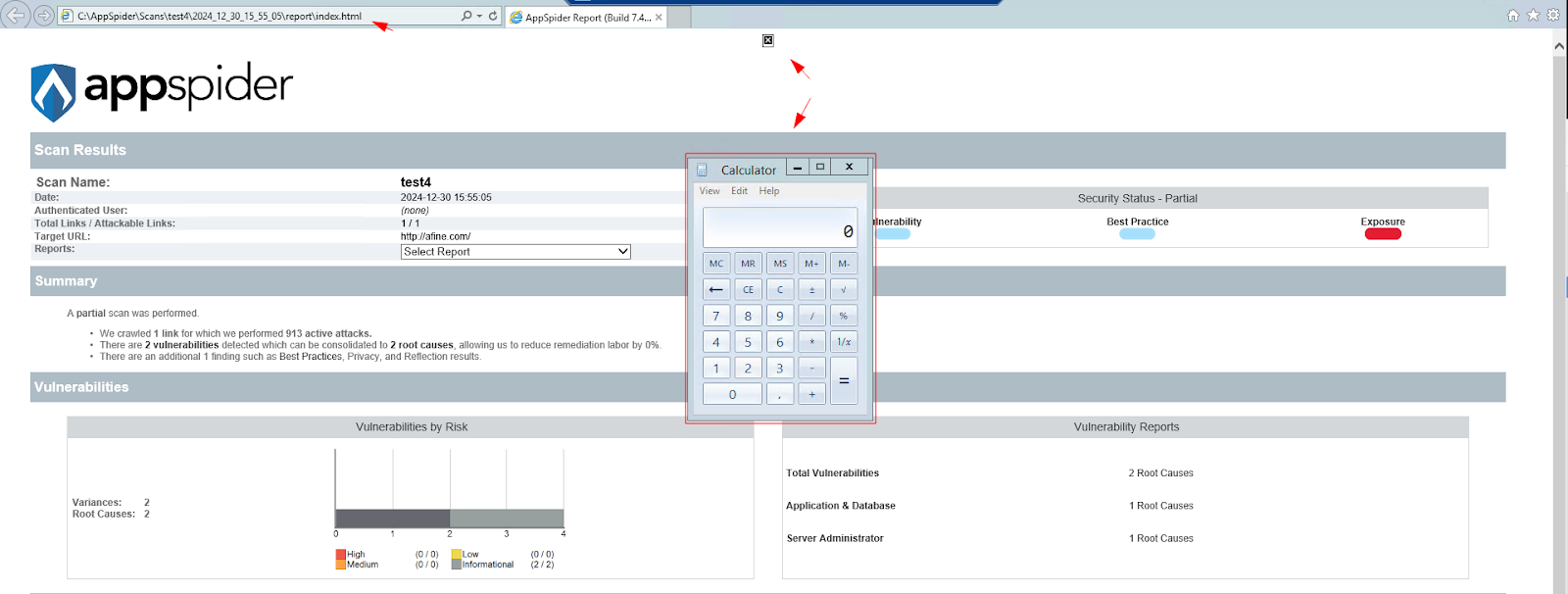
Task: Close the AppSpider Report tab
Action: [659, 17]
